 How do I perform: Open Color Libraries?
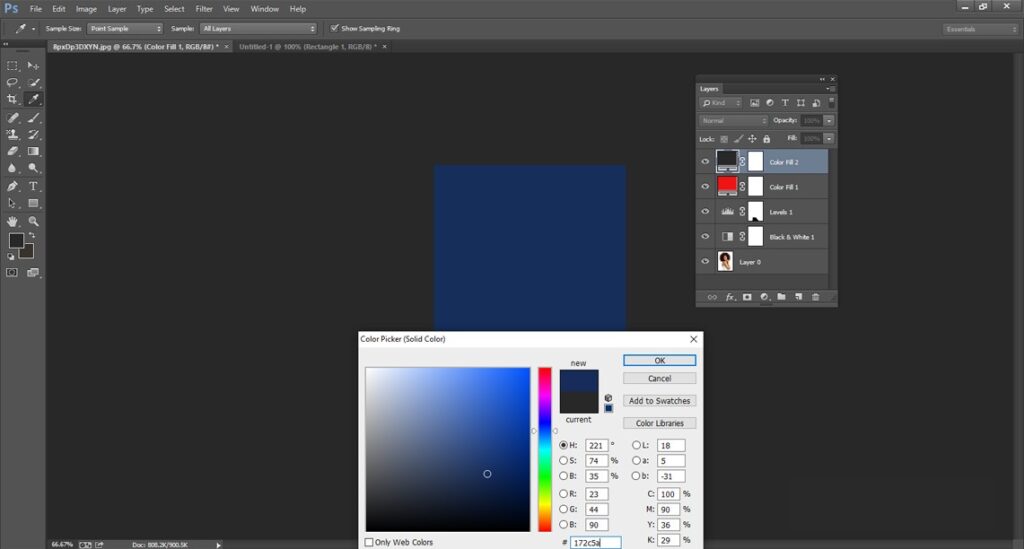tap(660, 423)
